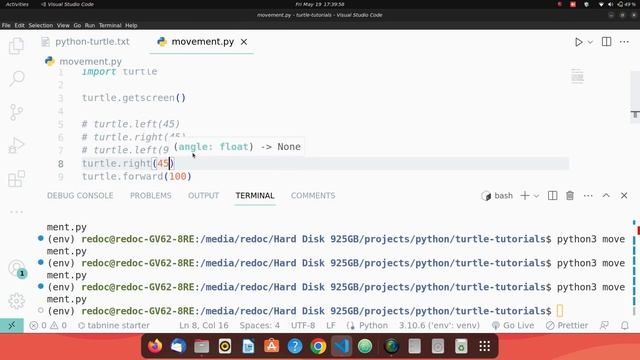Expand the run options dropdown arrow
This screenshot has height=360, width=640.
tap(590, 42)
